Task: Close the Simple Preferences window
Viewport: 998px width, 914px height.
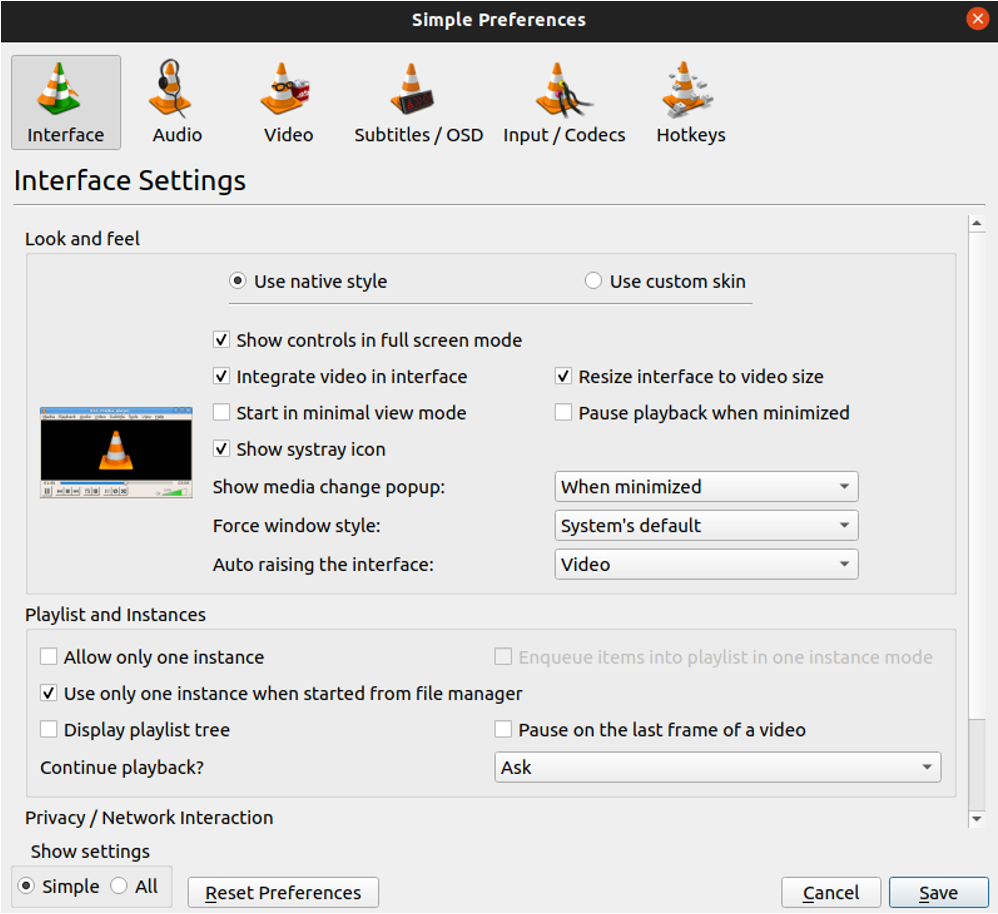Action: pos(977,19)
